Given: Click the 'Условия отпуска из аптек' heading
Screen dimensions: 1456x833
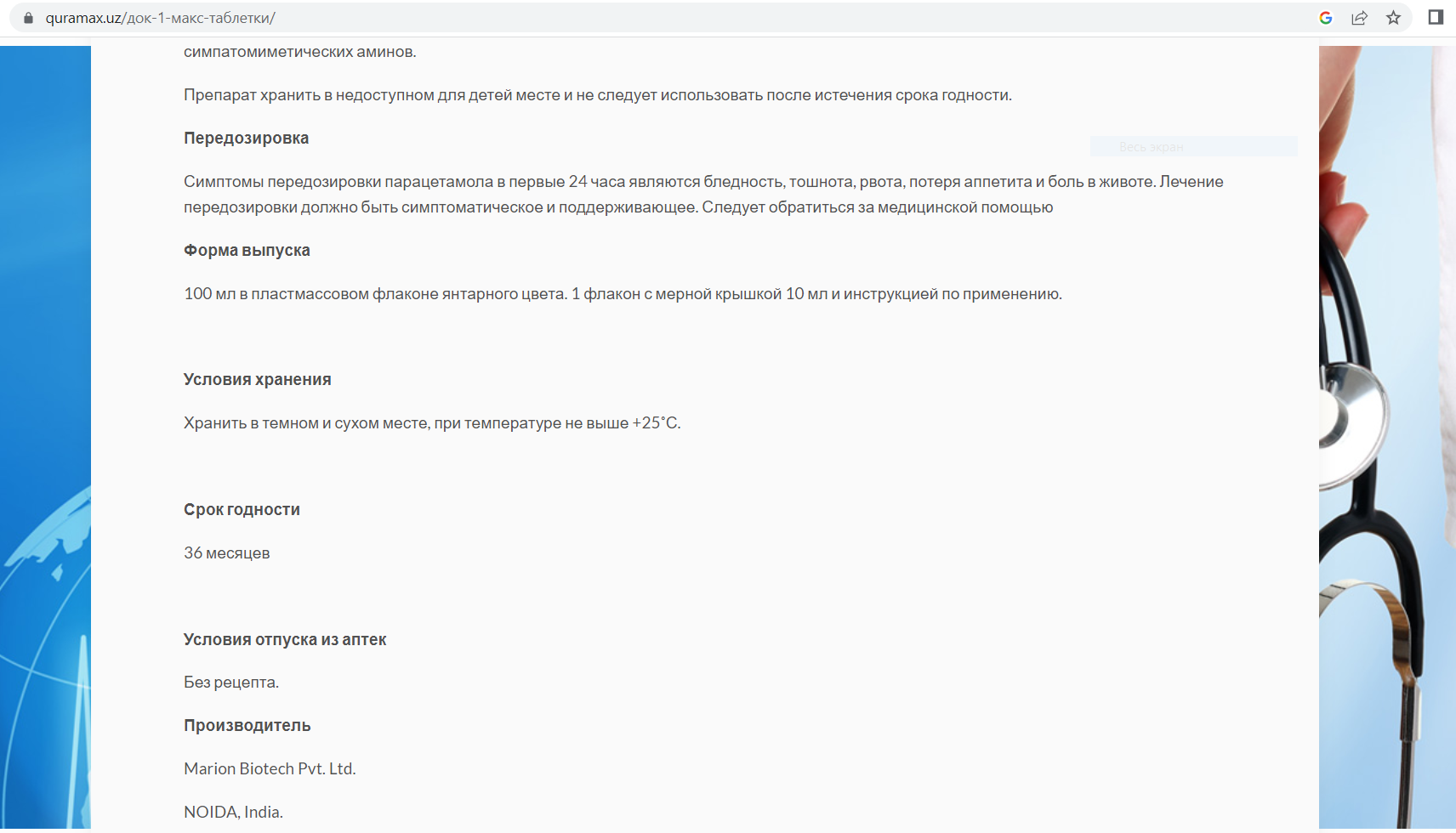Looking at the screenshot, I should pos(285,640).
